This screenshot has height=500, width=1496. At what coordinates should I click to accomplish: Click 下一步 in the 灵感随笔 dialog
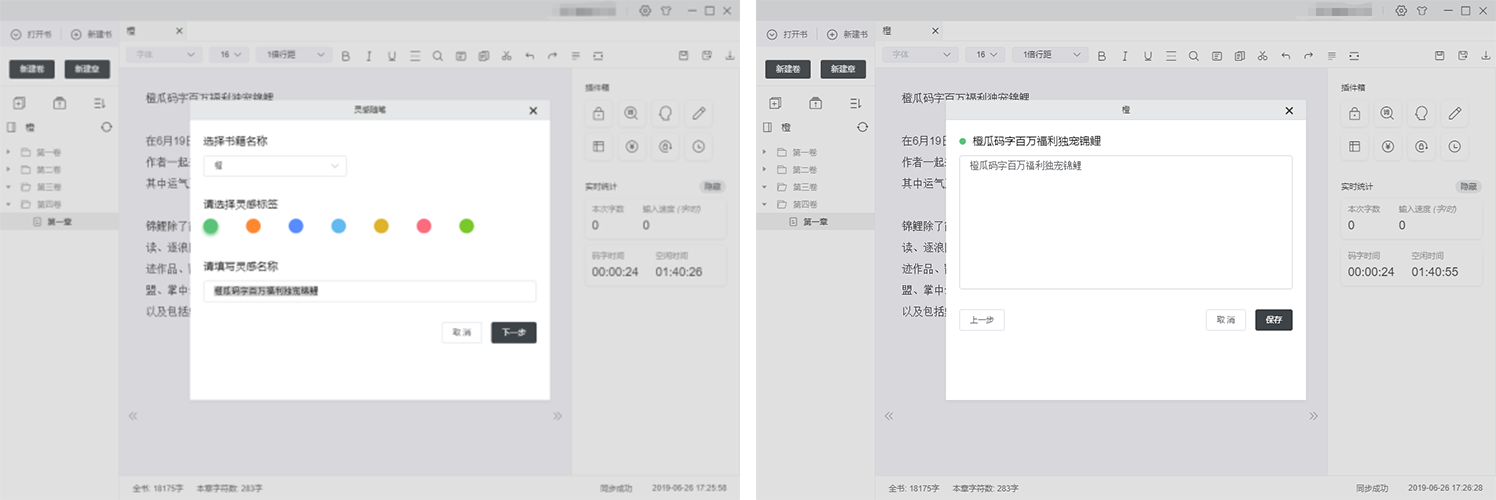(x=514, y=332)
